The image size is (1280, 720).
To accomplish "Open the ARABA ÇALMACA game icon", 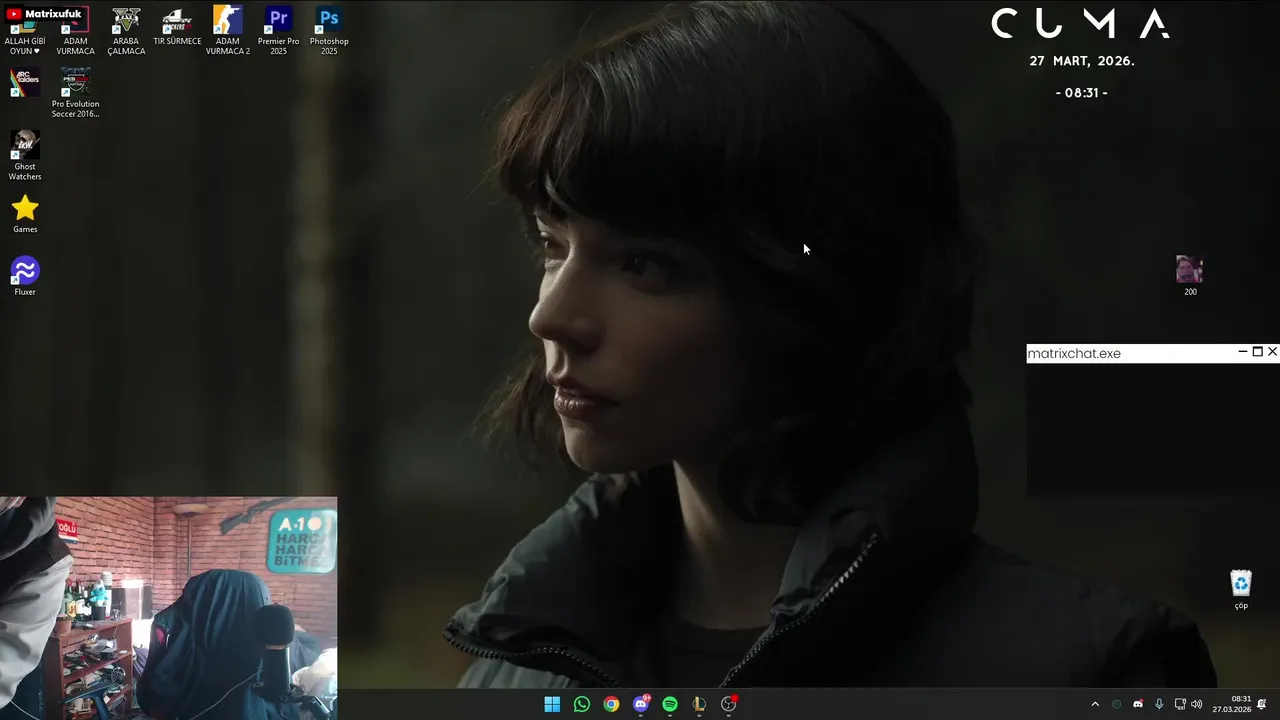I will click(126, 32).
